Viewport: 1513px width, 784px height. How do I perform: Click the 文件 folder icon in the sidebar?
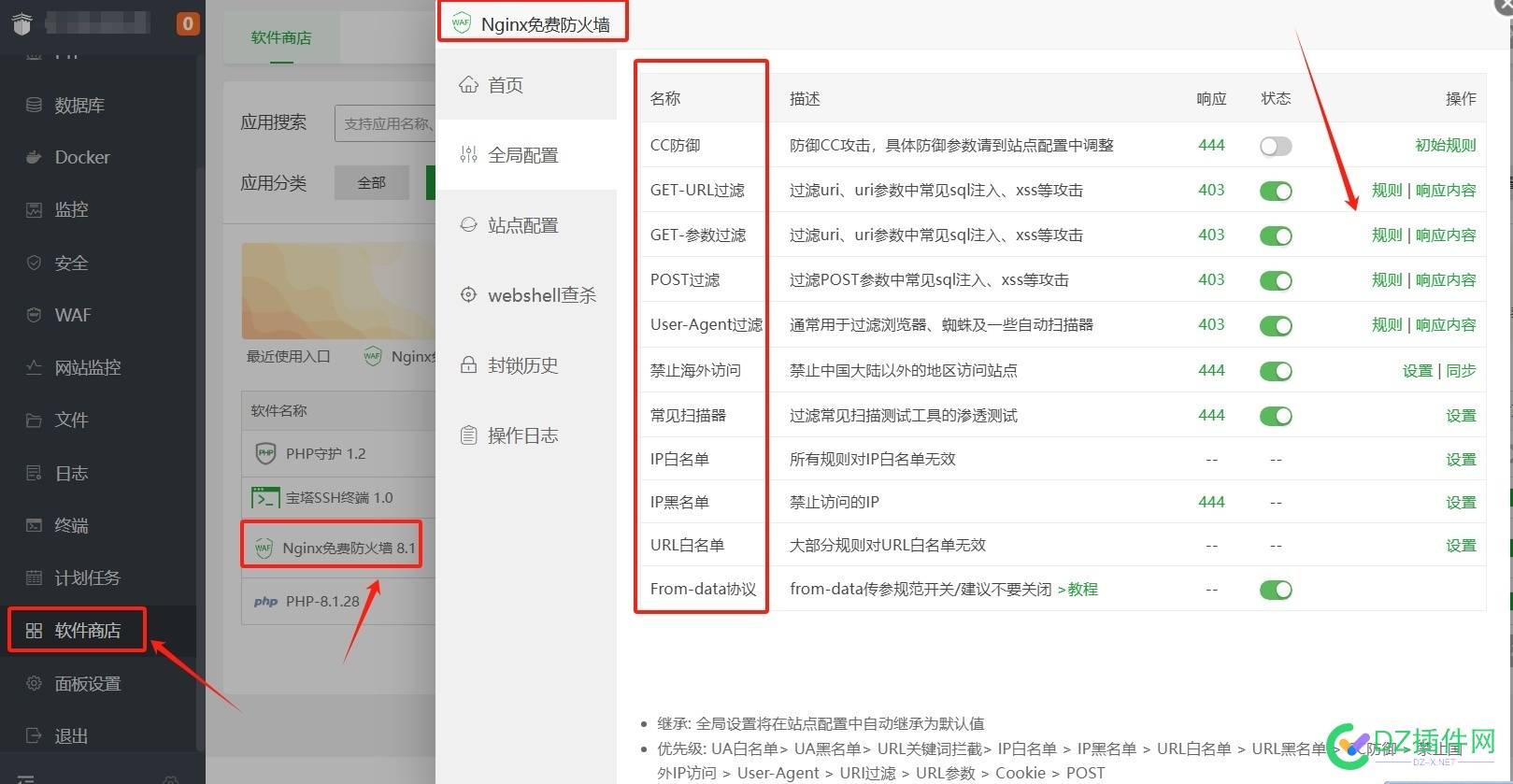tap(34, 420)
